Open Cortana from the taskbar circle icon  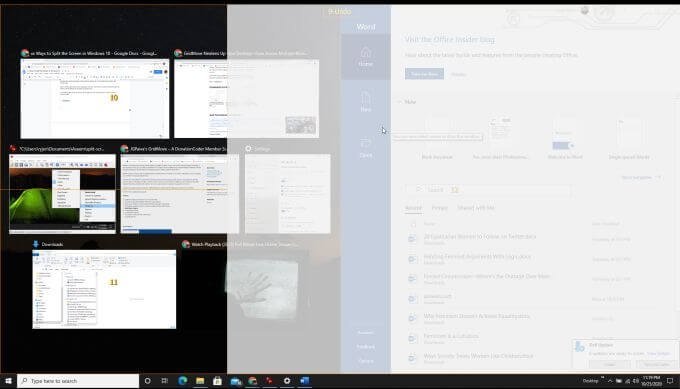(147, 381)
